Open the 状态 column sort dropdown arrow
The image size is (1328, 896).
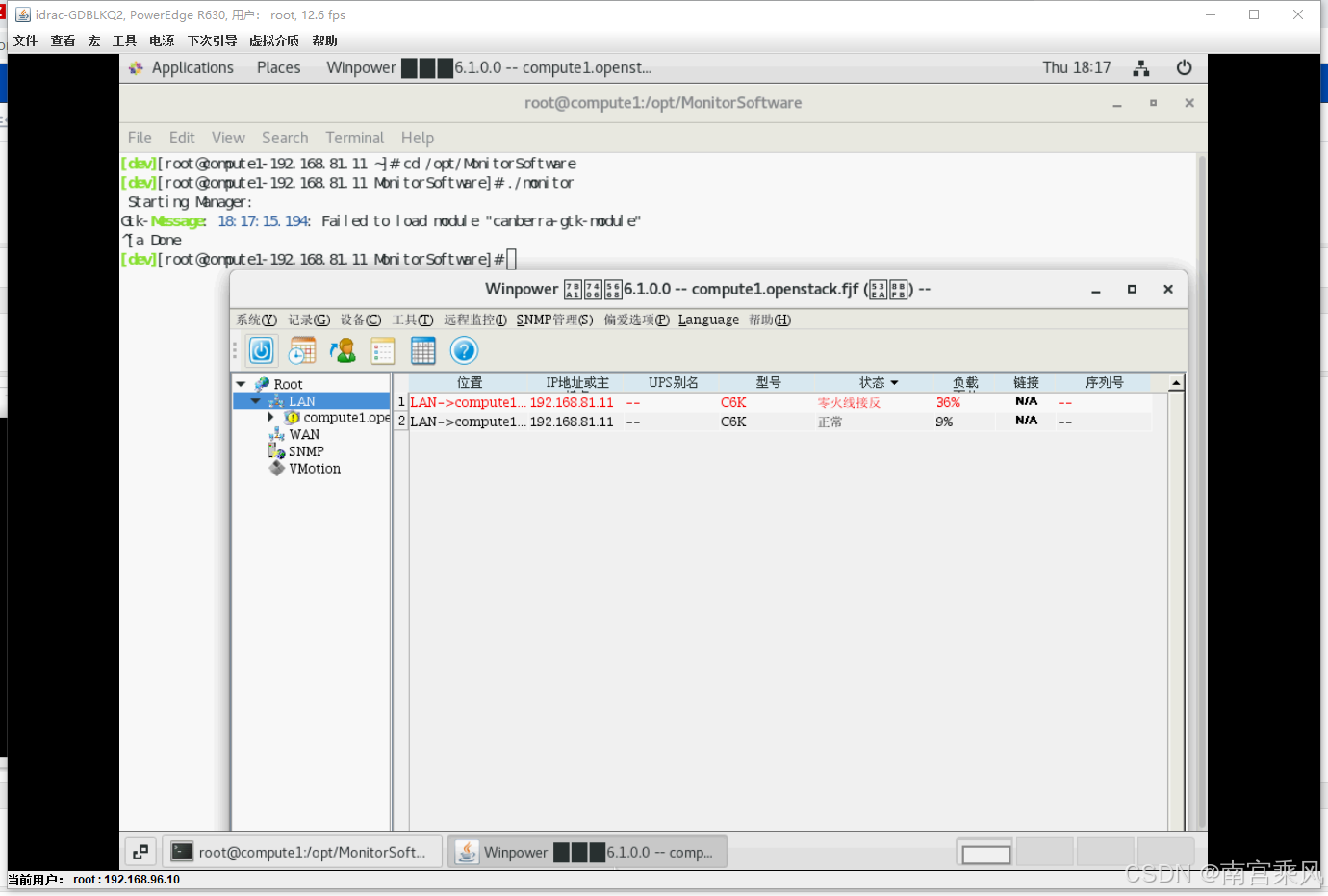pyautogui.click(x=894, y=383)
